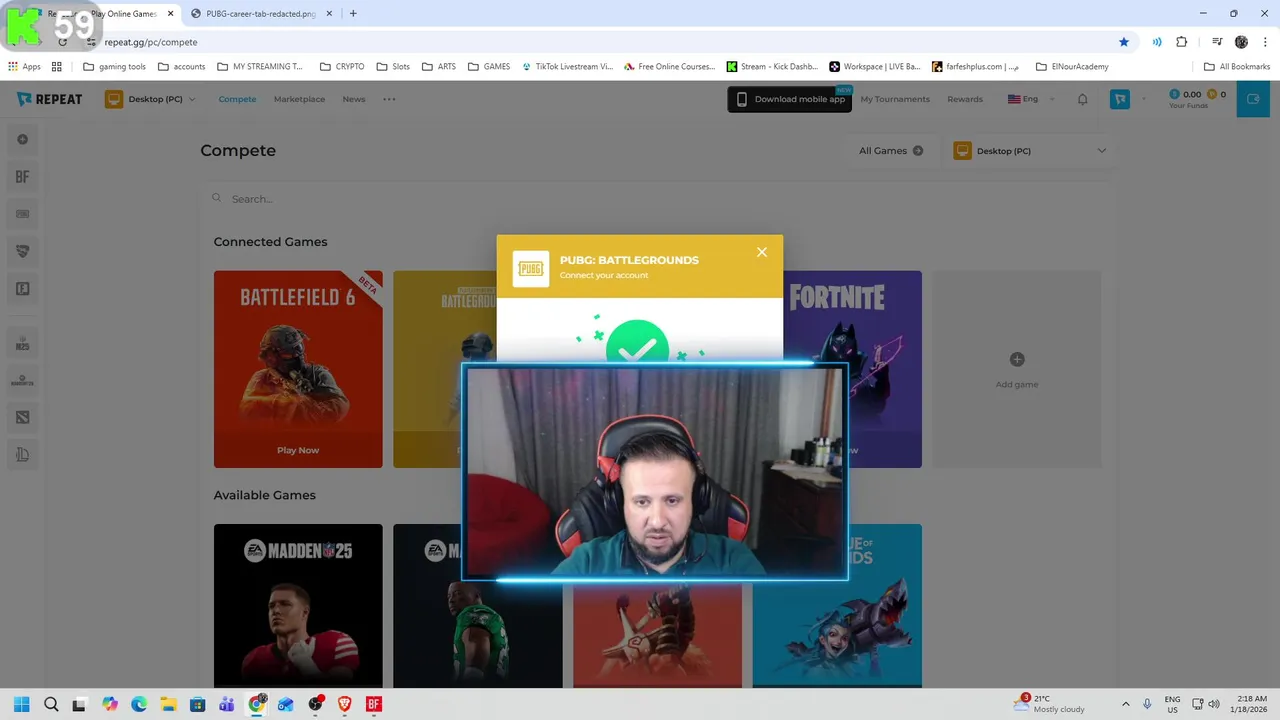Open Windows taskbar search
This screenshot has height=720, width=1280.
[51, 704]
